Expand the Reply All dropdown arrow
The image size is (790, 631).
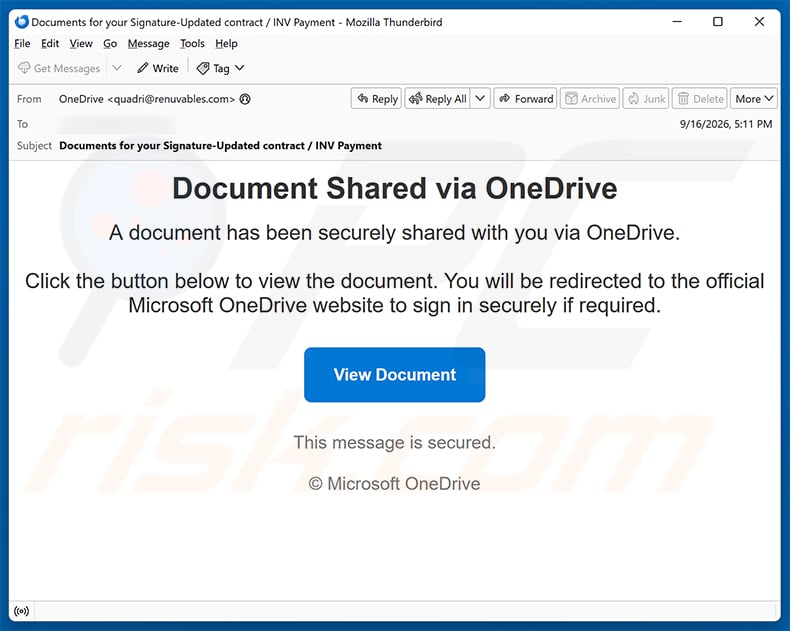click(x=480, y=99)
